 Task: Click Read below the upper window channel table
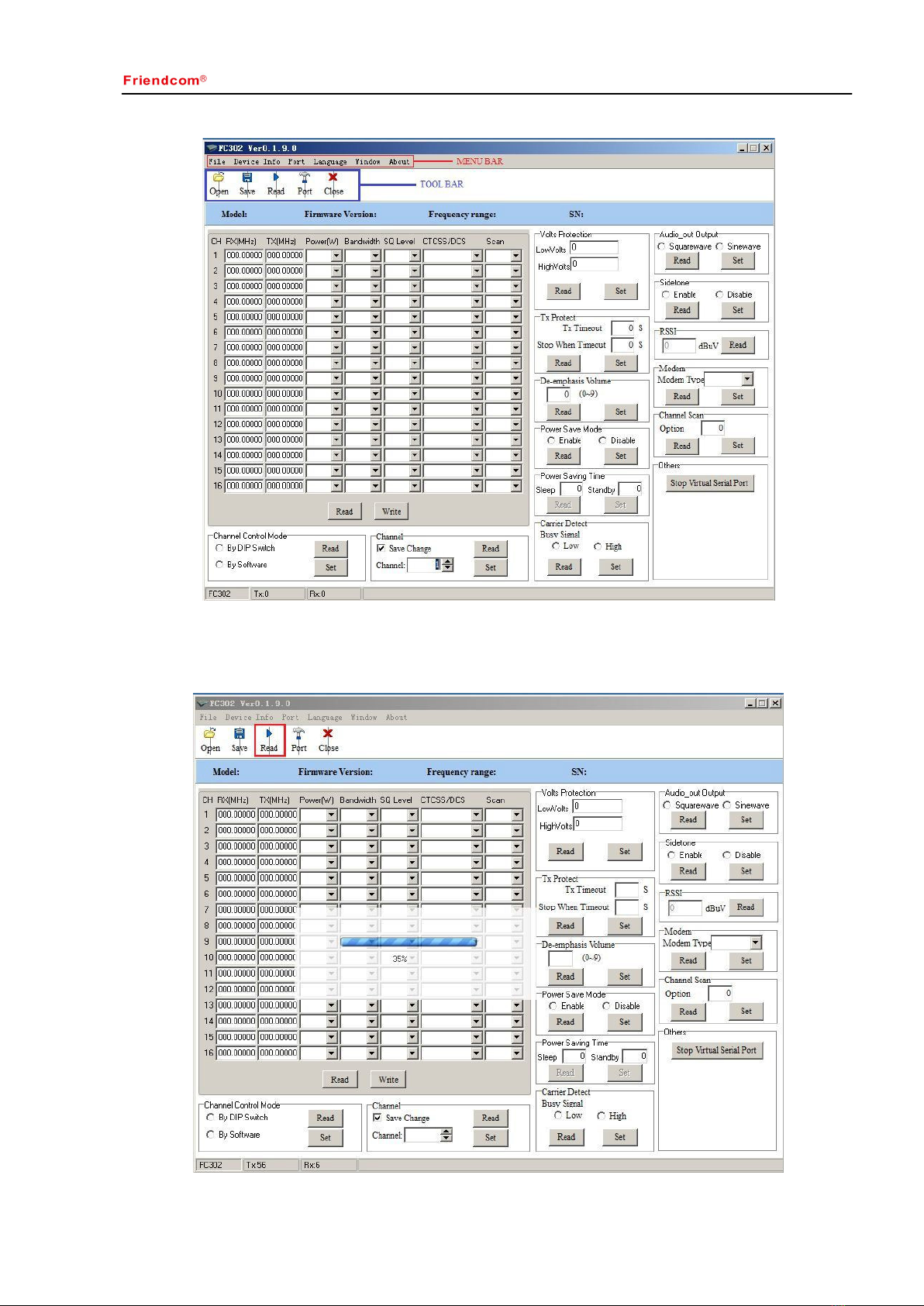tap(344, 512)
